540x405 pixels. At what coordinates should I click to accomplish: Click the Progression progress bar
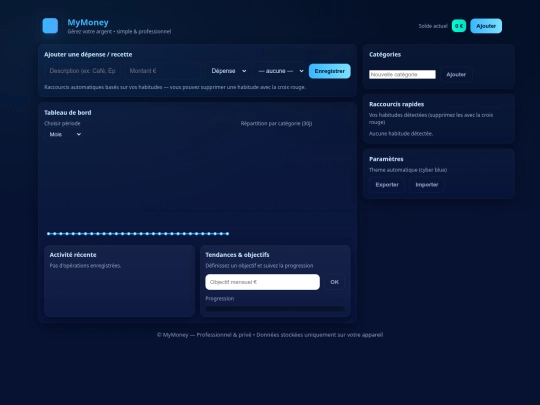(275, 309)
